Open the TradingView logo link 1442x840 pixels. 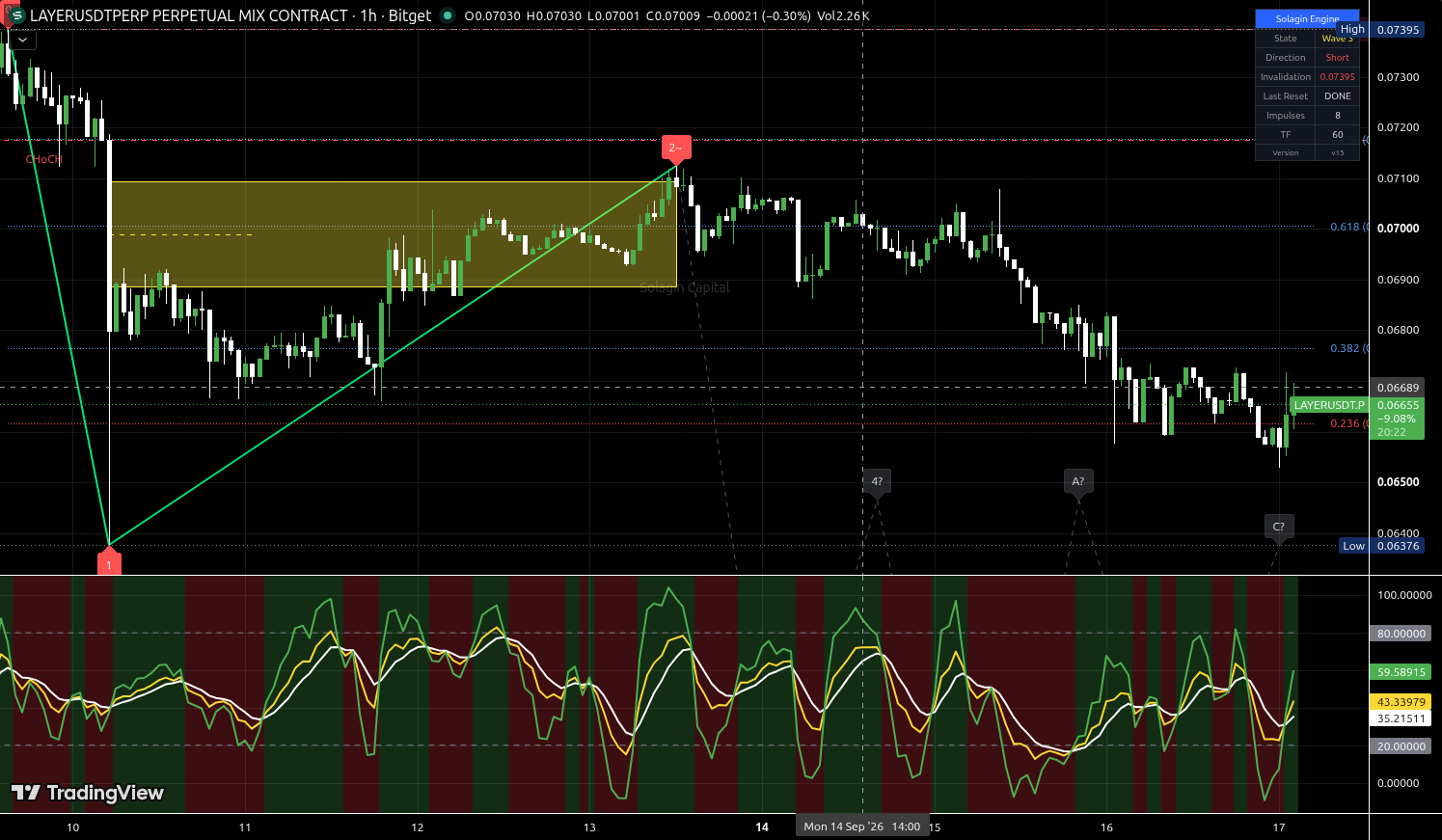pos(88,793)
